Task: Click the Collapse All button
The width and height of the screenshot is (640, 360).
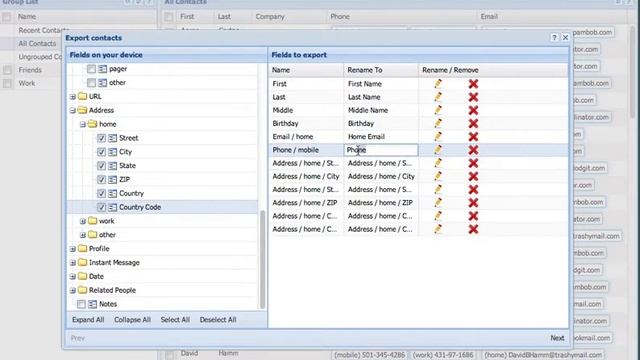Action: click(x=132, y=320)
